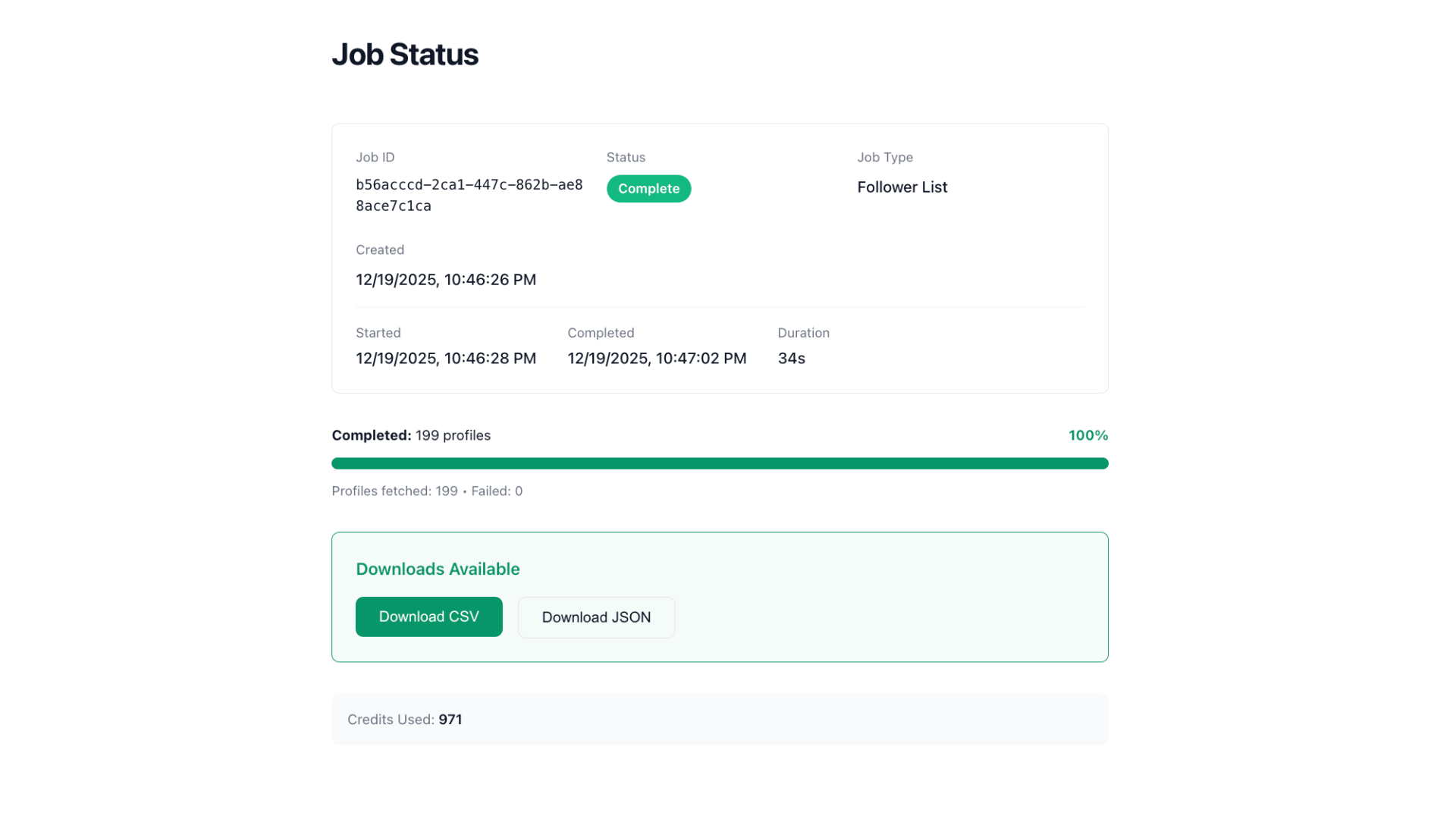The width and height of the screenshot is (1456, 819).
Task: Click the Download JSON button
Action: click(x=596, y=617)
